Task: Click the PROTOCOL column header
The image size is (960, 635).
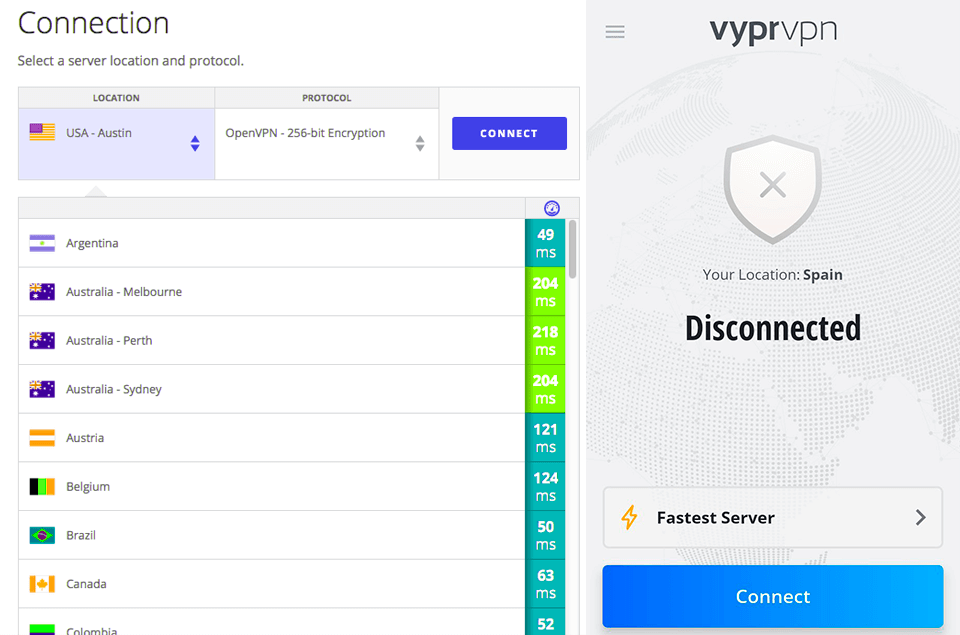Action: pyautogui.click(x=326, y=97)
